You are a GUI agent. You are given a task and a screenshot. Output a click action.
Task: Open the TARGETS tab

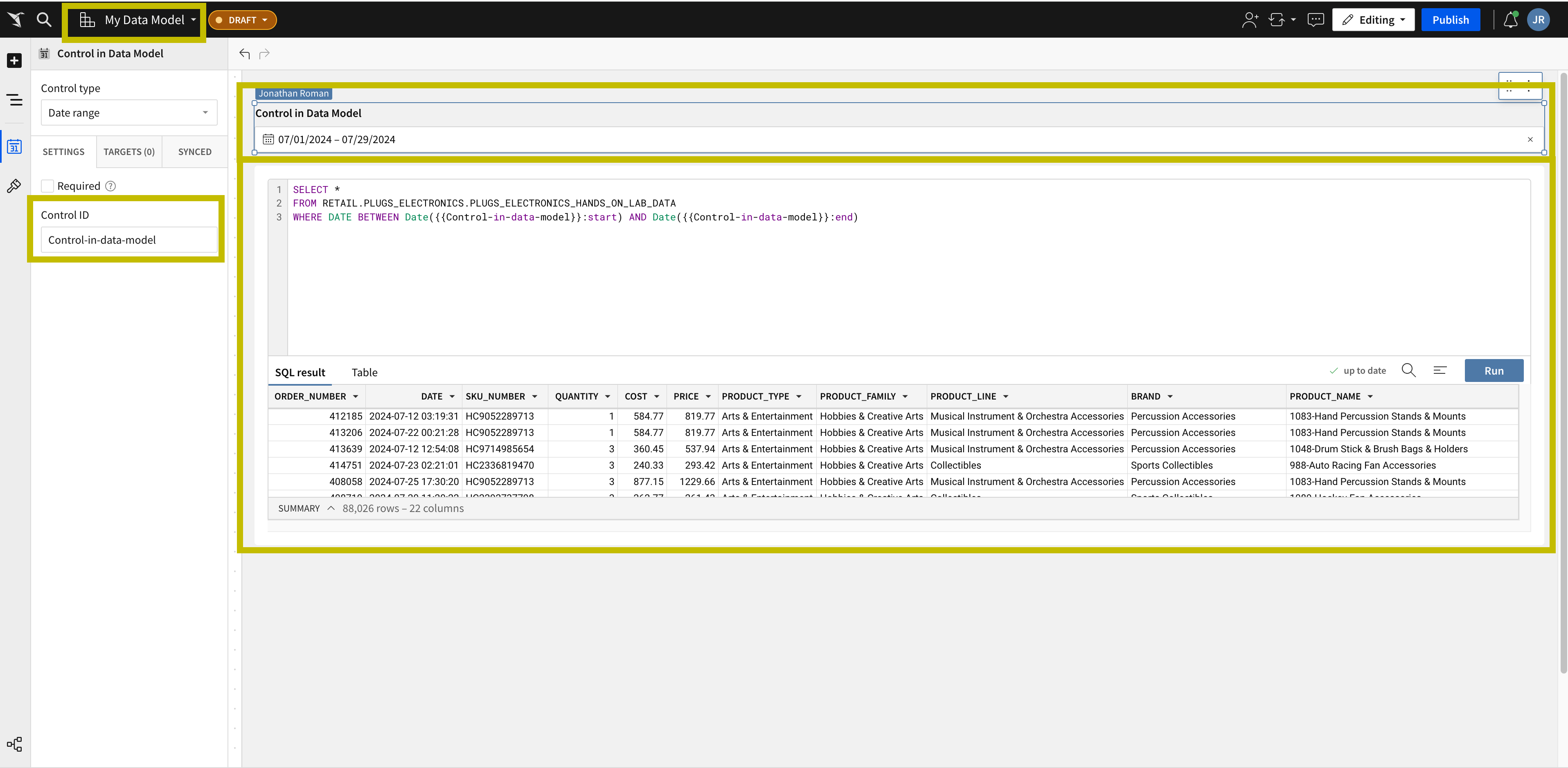click(x=129, y=152)
